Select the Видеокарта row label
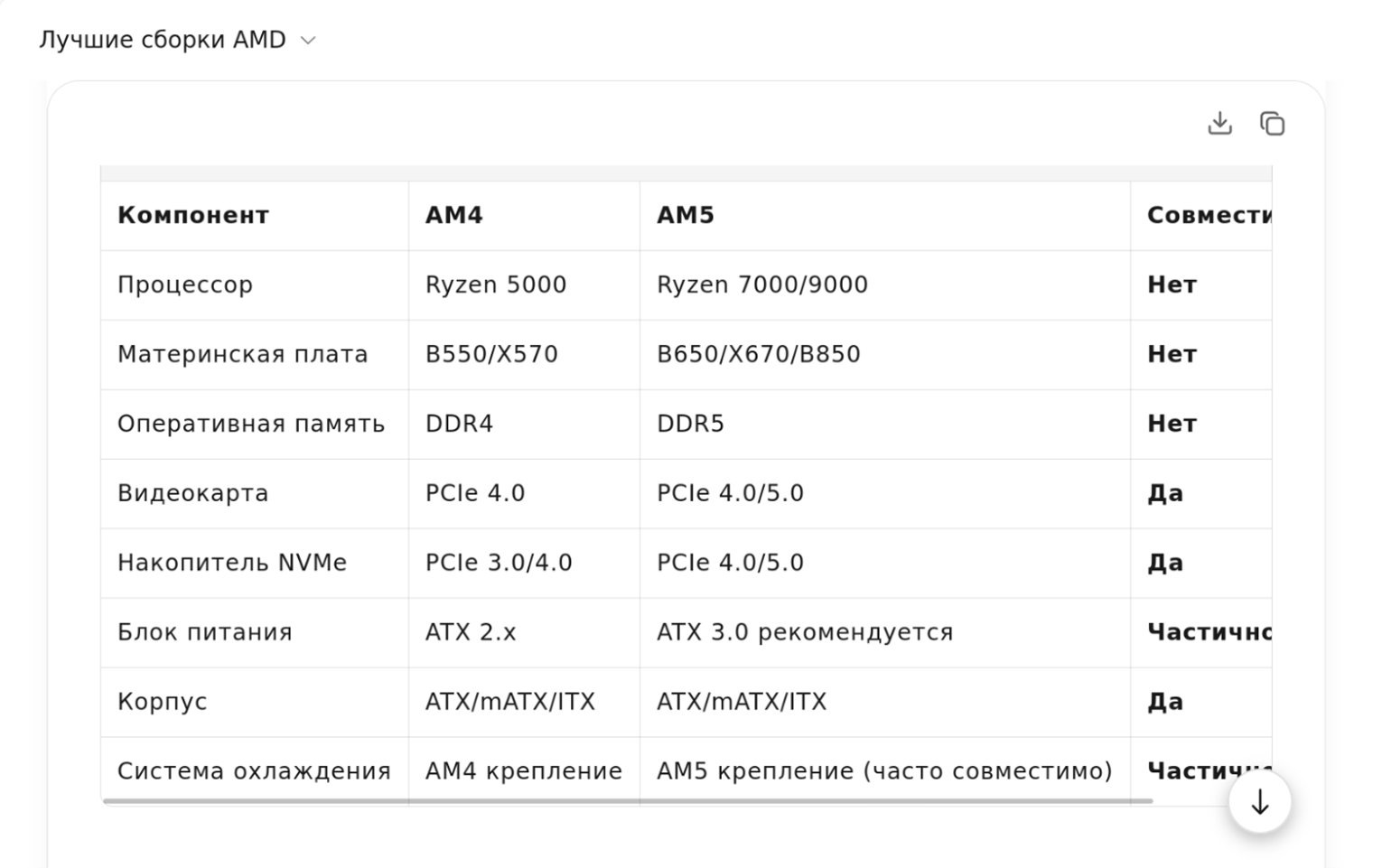The height and width of the screenshot is (868, 1373). 192,493
